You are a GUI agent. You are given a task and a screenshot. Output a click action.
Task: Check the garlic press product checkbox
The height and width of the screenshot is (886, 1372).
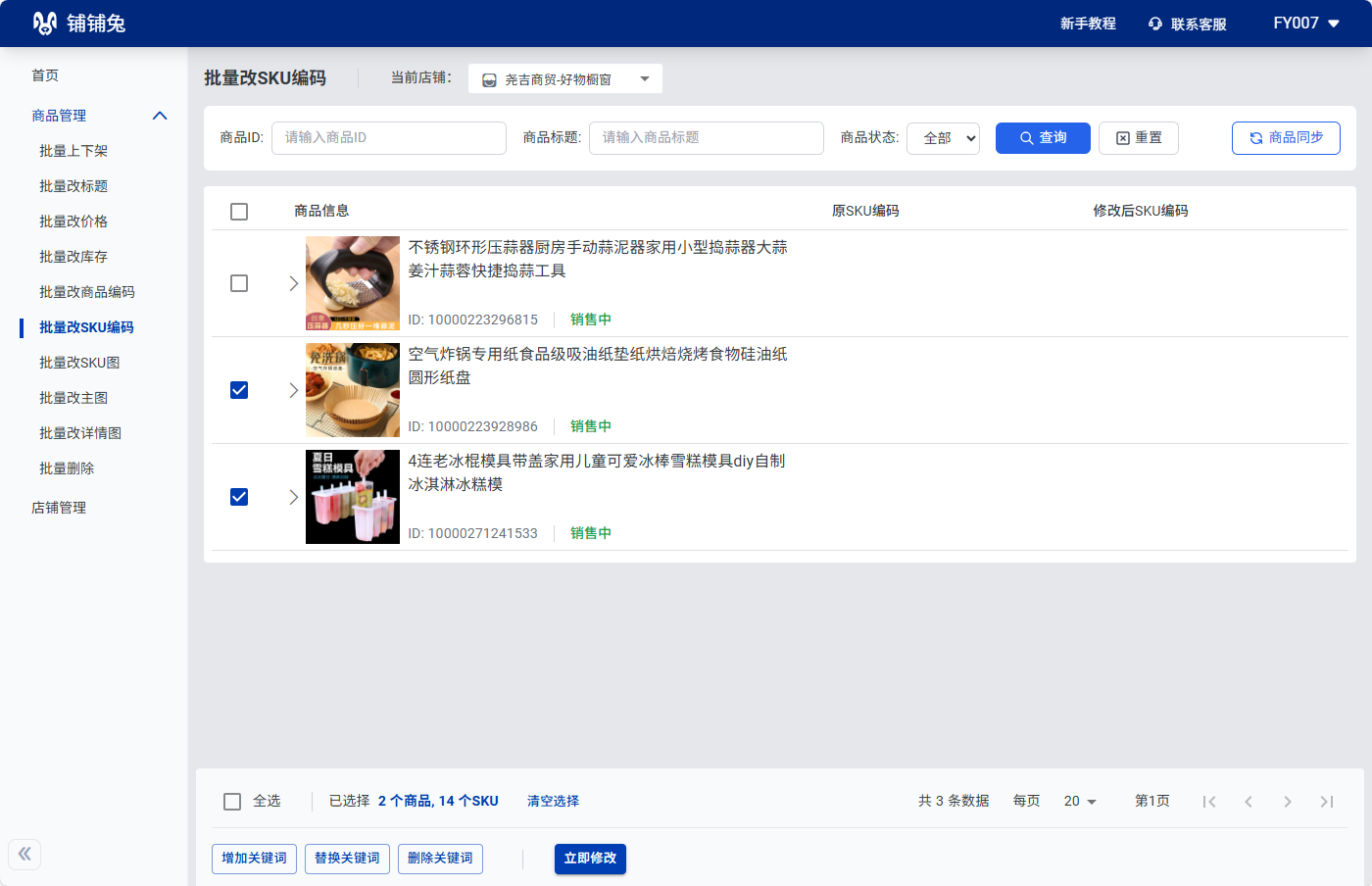point(239,283)
